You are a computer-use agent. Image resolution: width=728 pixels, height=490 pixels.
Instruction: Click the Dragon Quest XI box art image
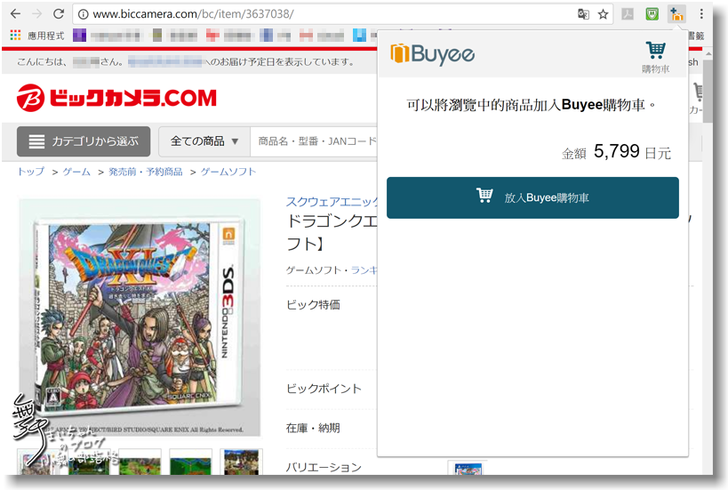(139, 317)
